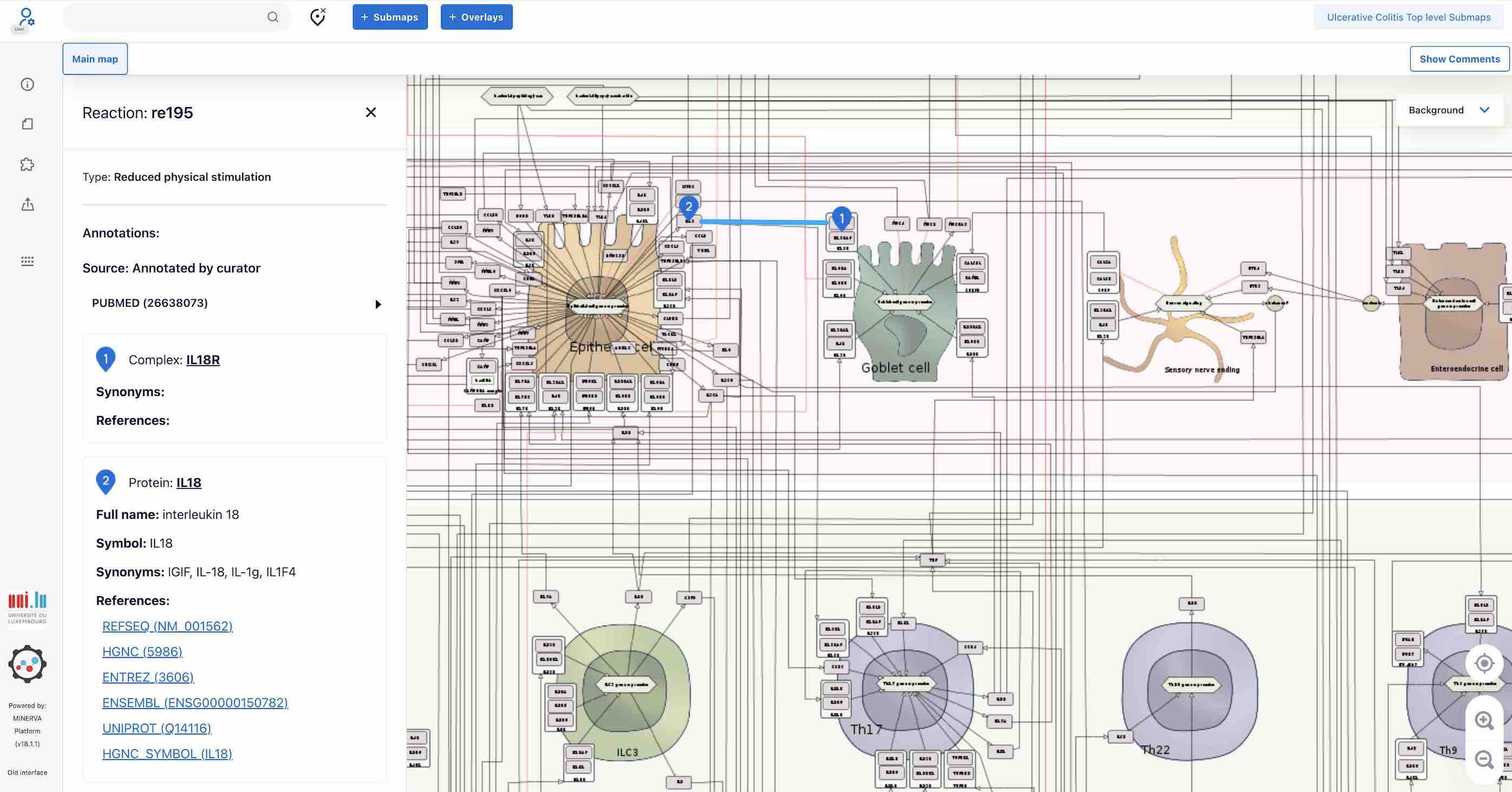The image size is (1512, 792).
Task: Open the plugins puzzle-piece icon
Action: [28, 165]
